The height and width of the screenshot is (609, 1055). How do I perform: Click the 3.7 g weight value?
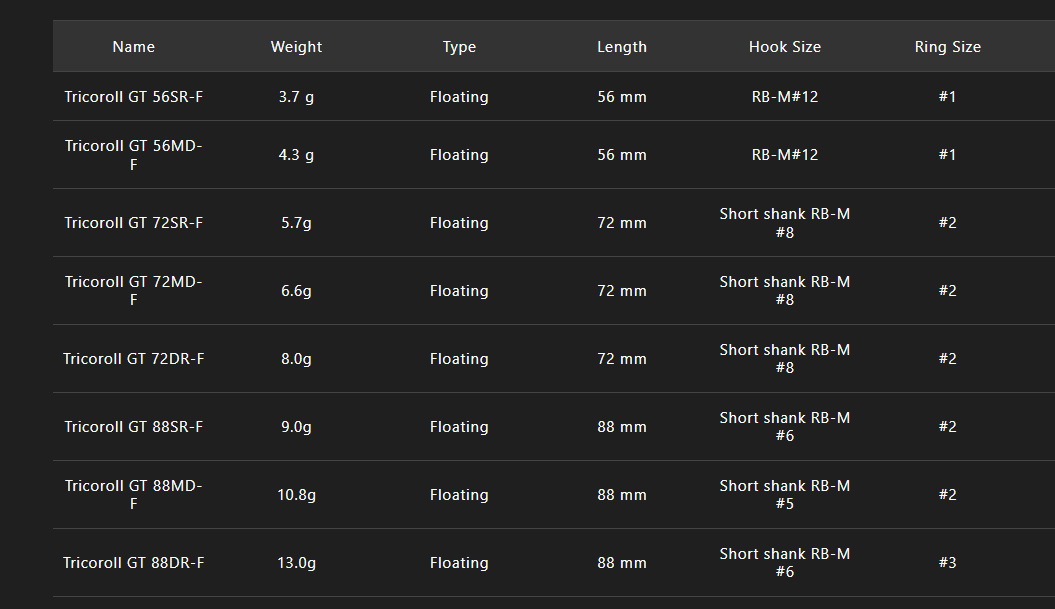tap(296, 97)
